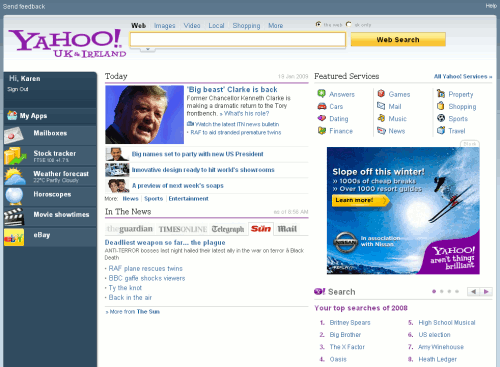Screen dimensions: 500x367
Task: Switch to the Video search tab
Action: point(192,26)
